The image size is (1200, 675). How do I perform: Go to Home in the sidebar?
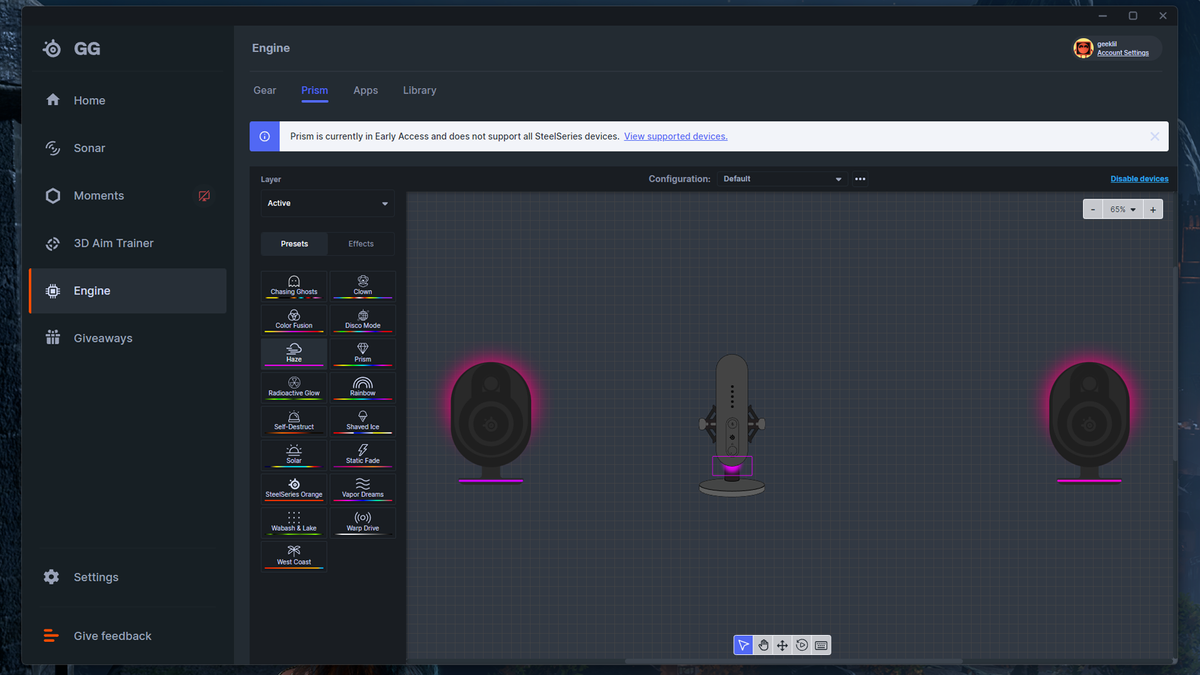pos(128,100)
